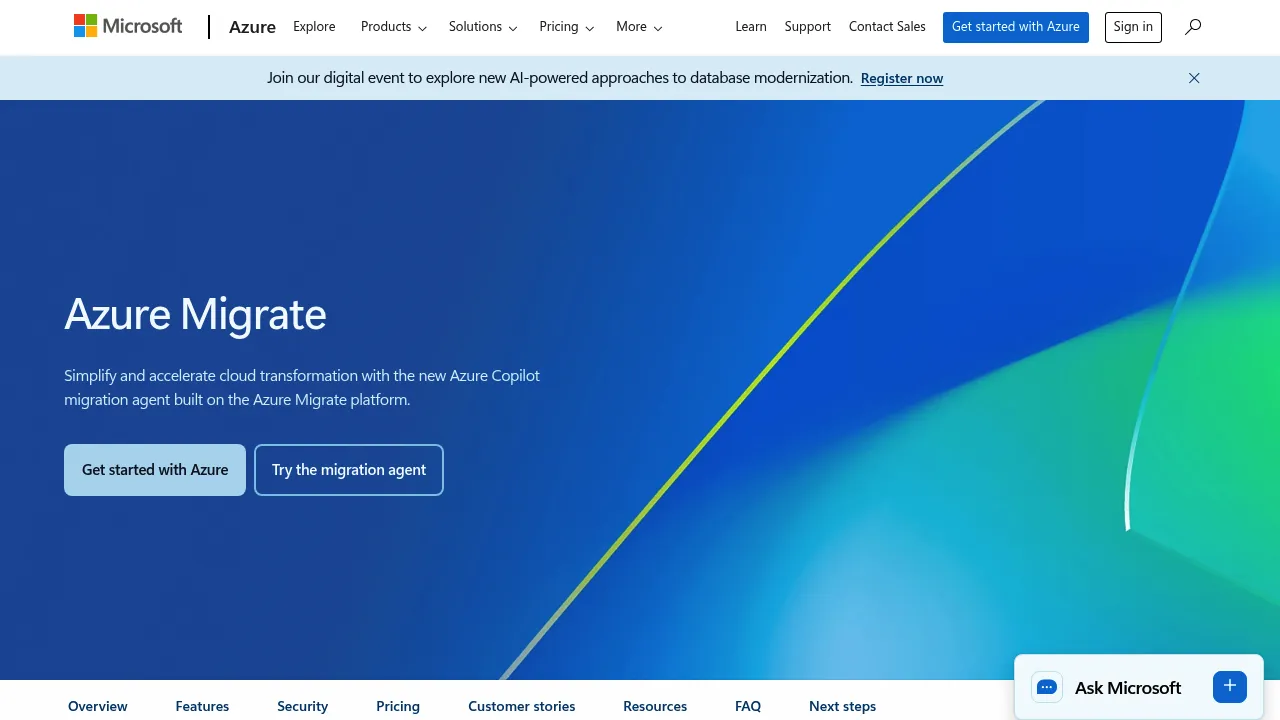Open the Customer stories tab

[522, 706]
